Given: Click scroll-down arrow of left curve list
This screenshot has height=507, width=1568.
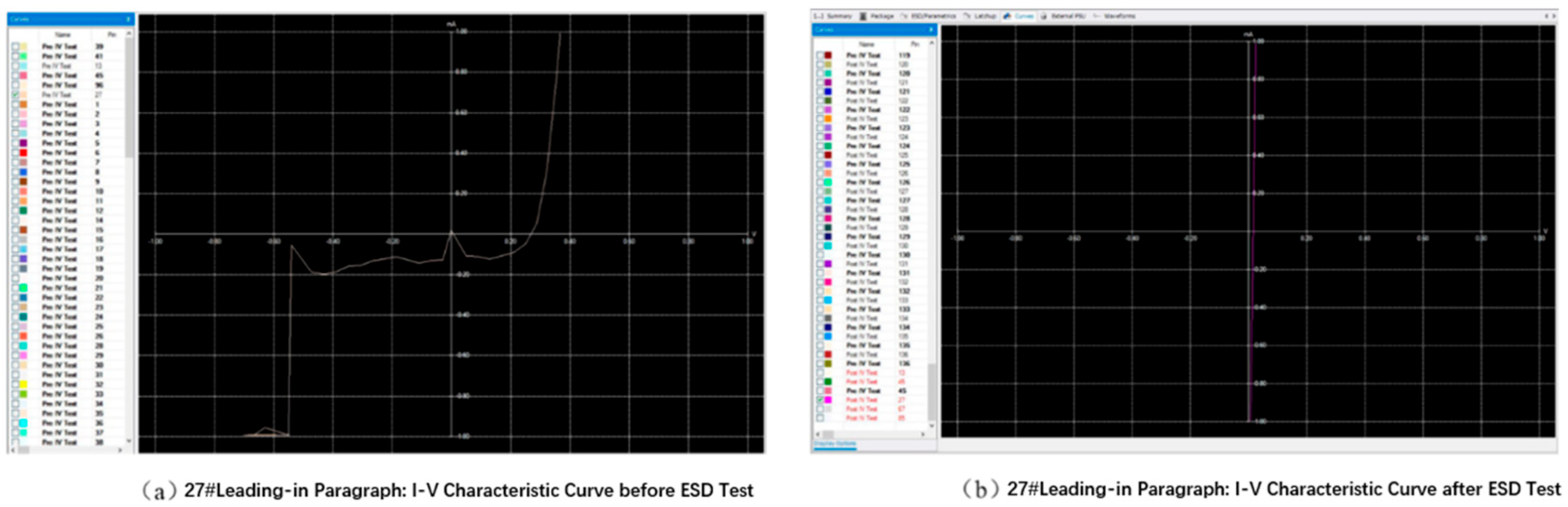Looking at the screenshot, I should click(128, 441).
